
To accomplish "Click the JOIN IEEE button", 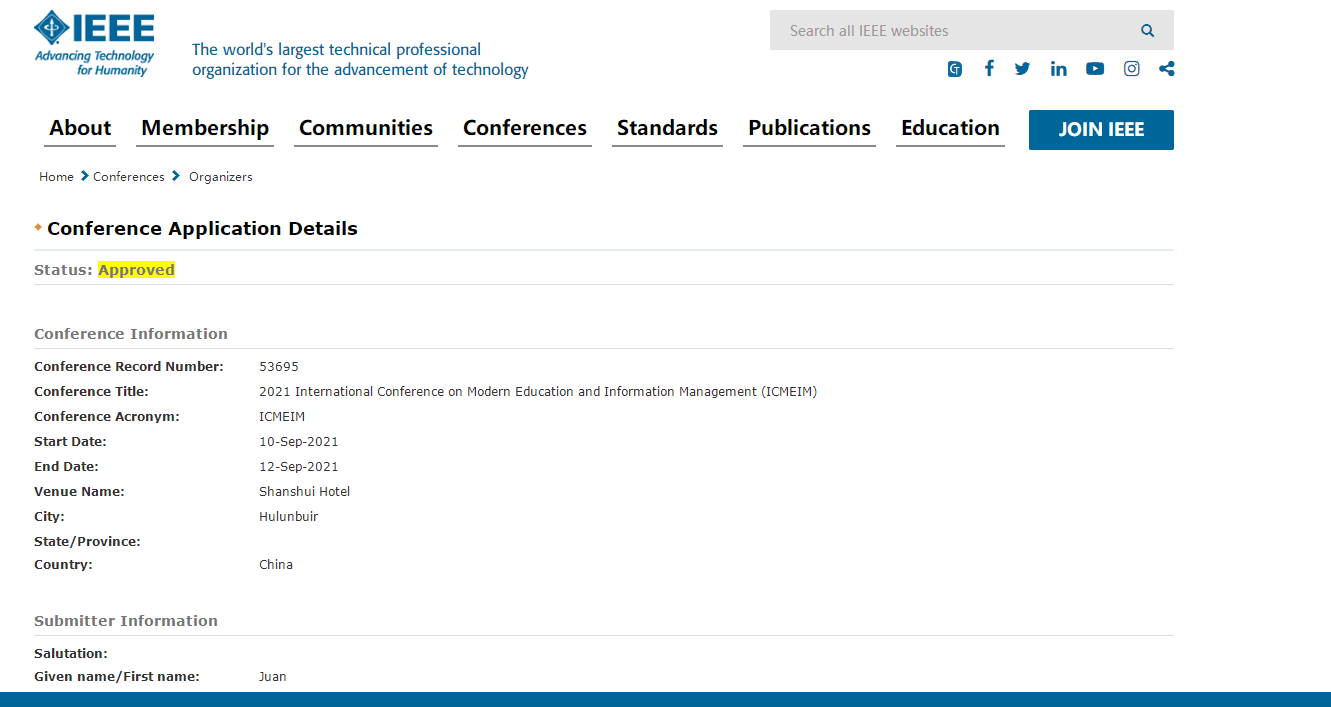I will coord(1101,130).
